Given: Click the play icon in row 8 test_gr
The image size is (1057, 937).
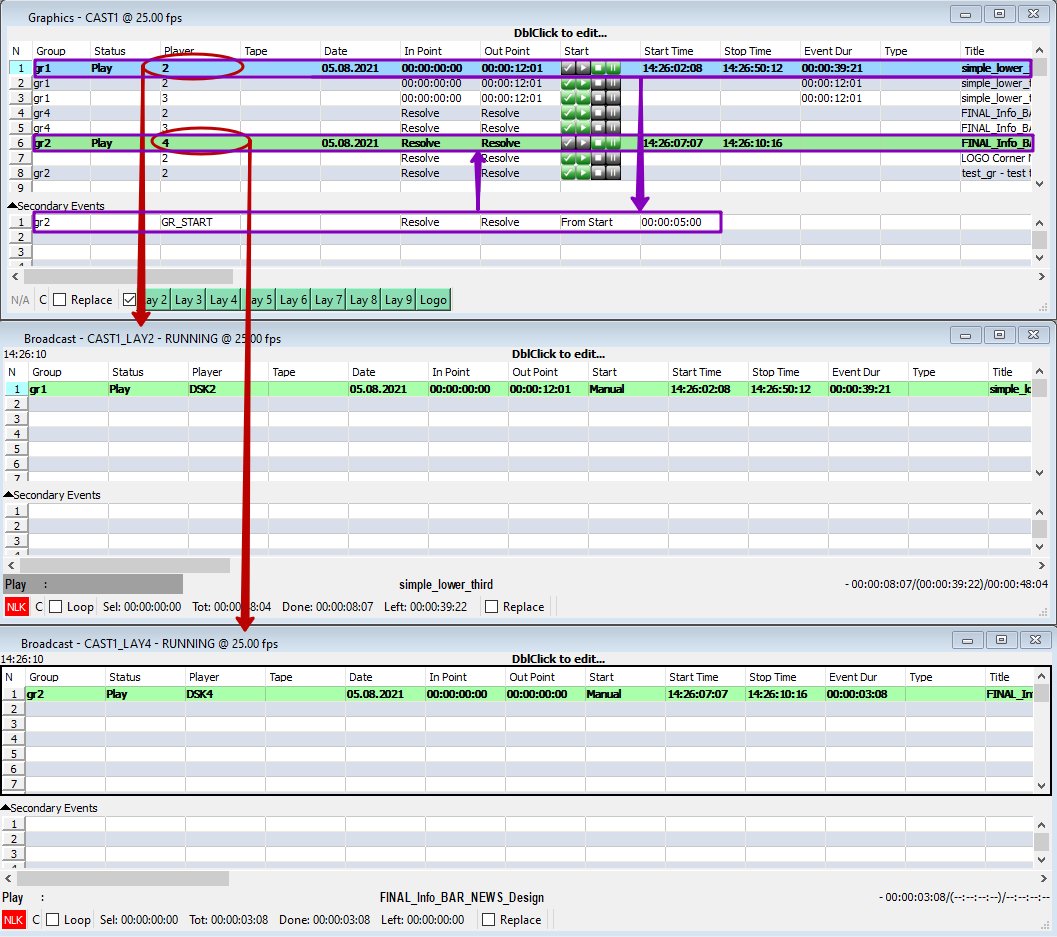Looking at the screenshot, I should [x=583, y=173].
